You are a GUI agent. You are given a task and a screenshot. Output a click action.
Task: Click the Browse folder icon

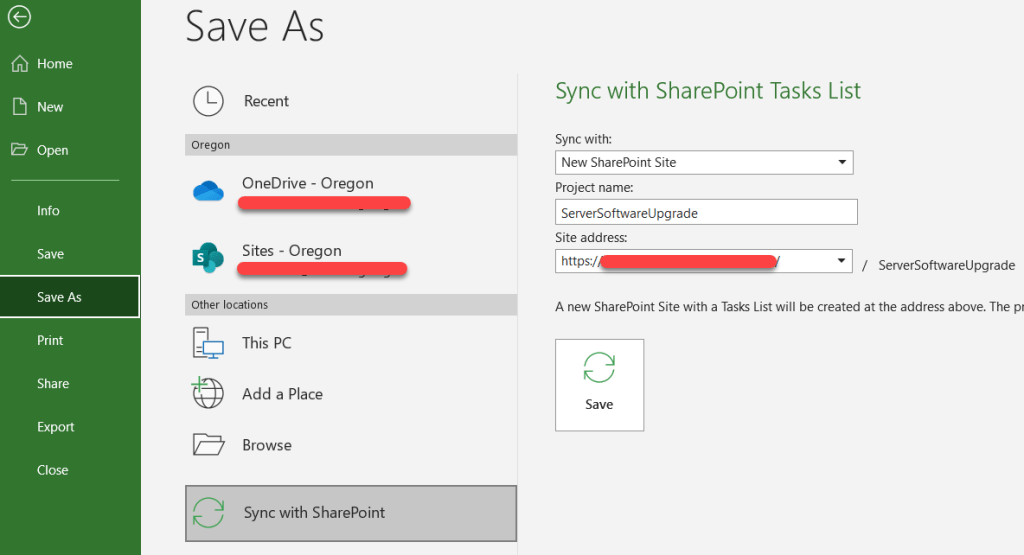208,445
